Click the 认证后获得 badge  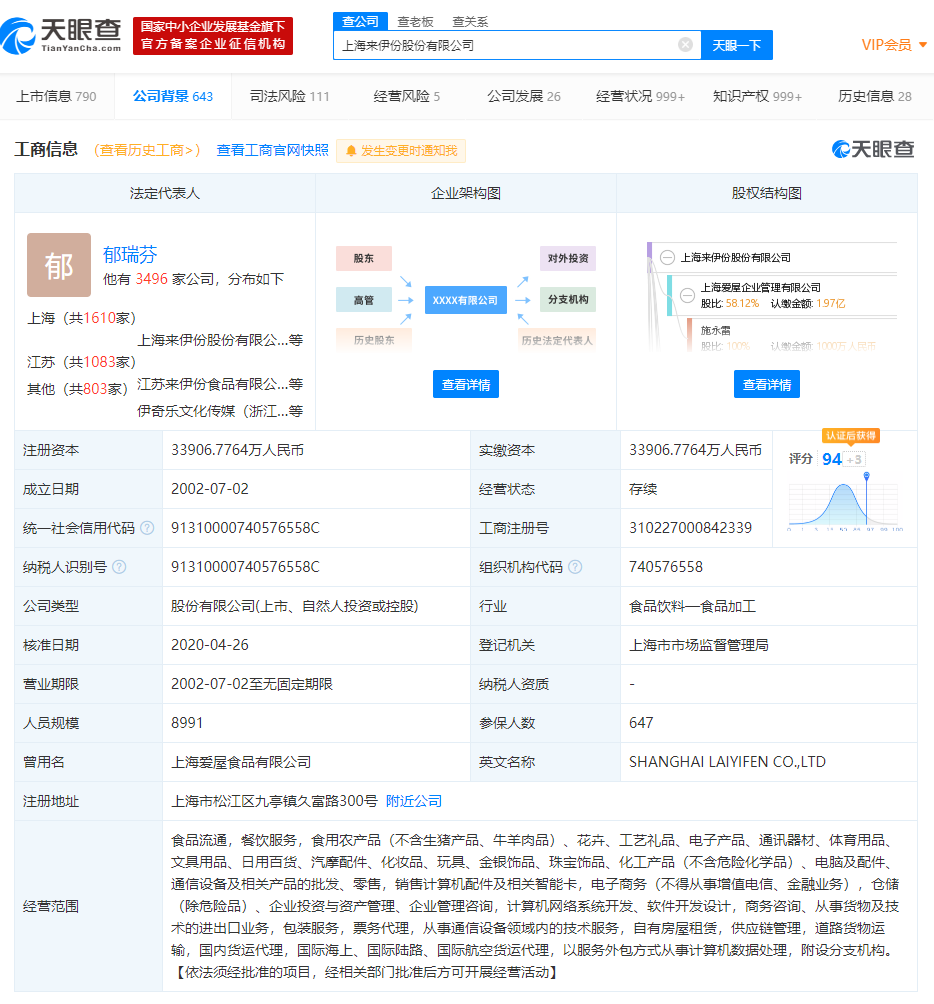(x=851, y=435)
